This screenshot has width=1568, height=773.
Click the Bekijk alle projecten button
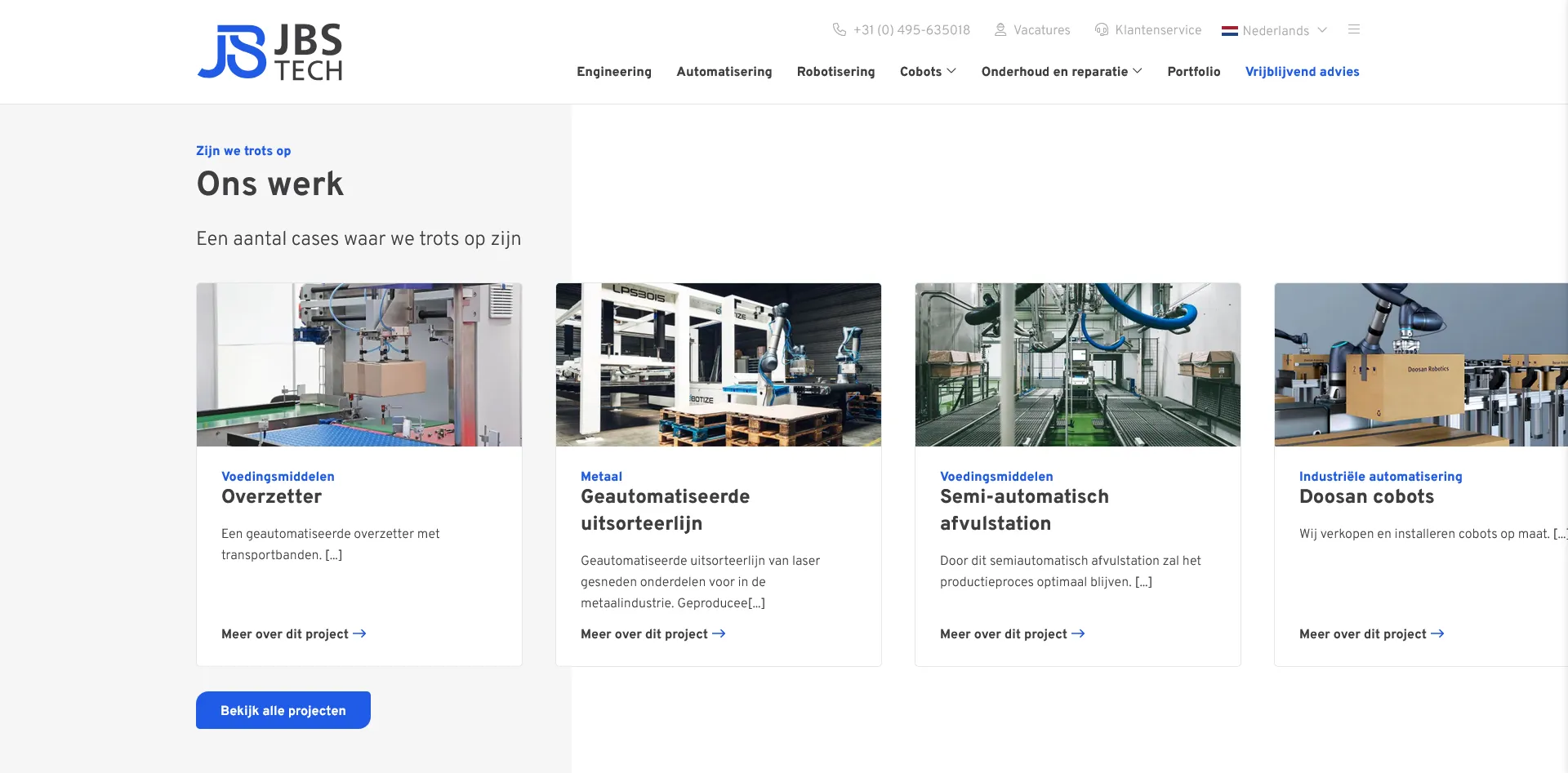coord(283,710)
